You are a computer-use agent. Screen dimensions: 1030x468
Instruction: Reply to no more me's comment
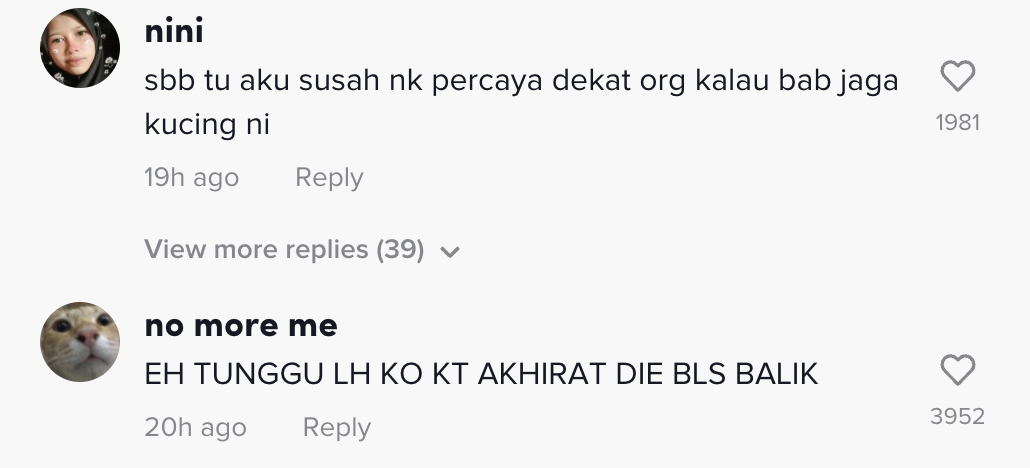pyautogui.click(x=336, y=428)
